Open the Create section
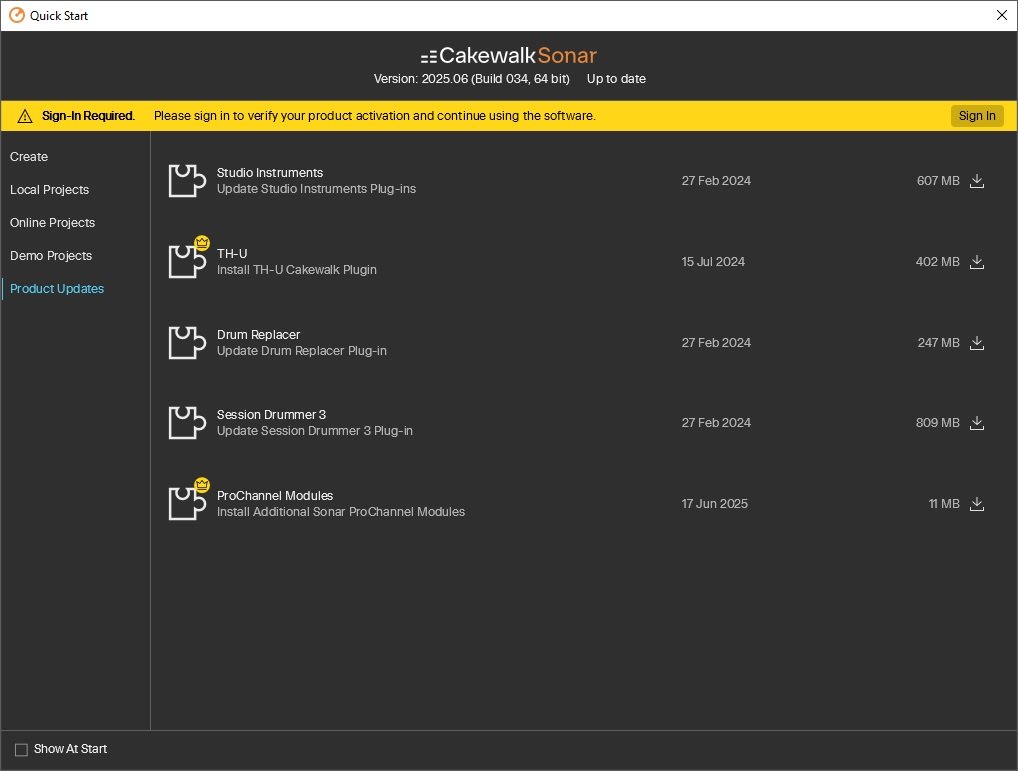The height and width of the screenshot is (771, 1018). point(29,157)
